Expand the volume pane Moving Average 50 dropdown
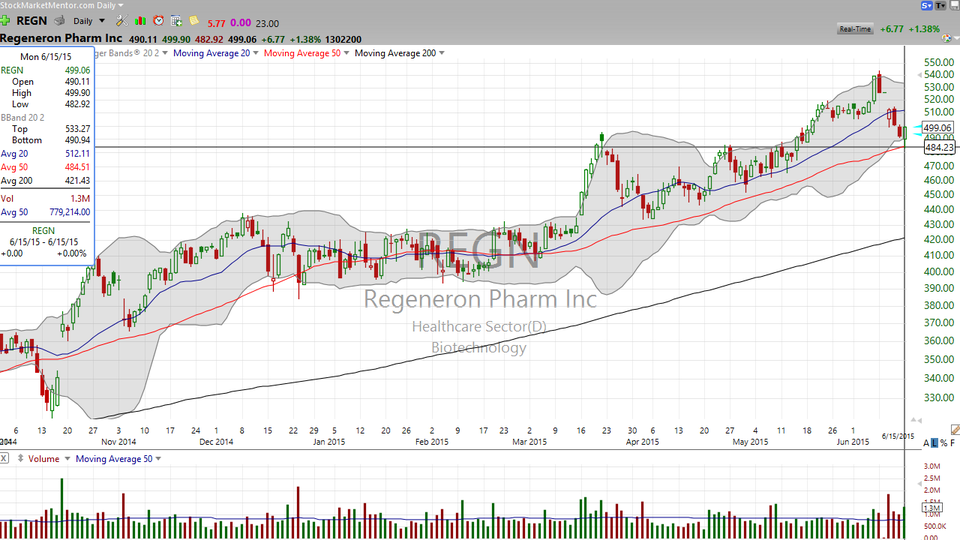 point(159,459)
